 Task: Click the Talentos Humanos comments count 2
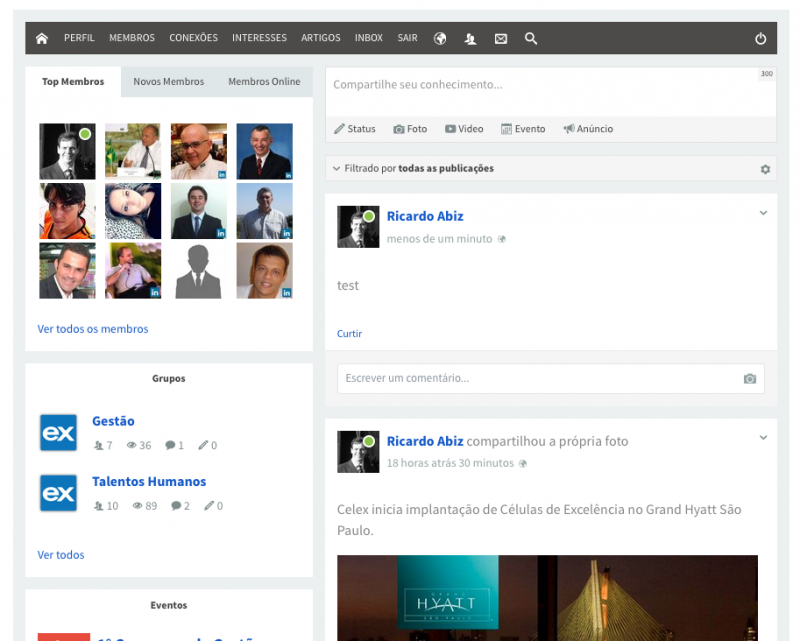pos(181,506)
